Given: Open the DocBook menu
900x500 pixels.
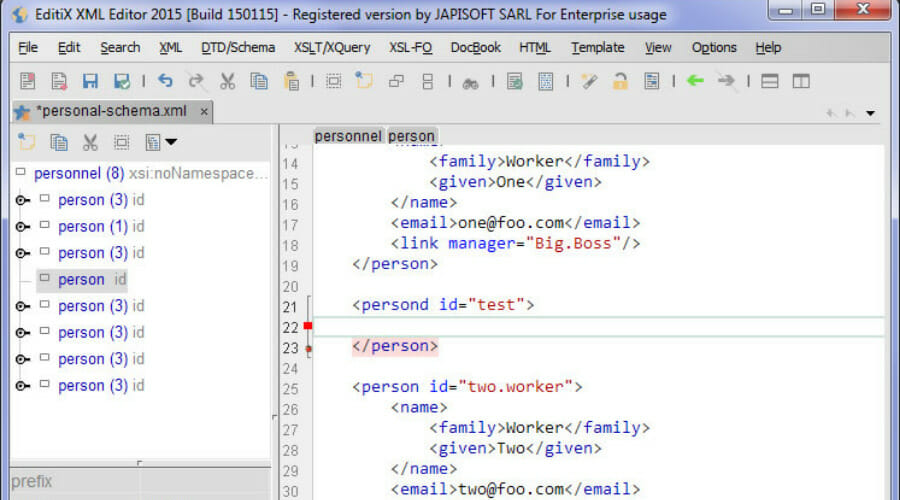Looking at the screenshot, I should tap(475, 48).
